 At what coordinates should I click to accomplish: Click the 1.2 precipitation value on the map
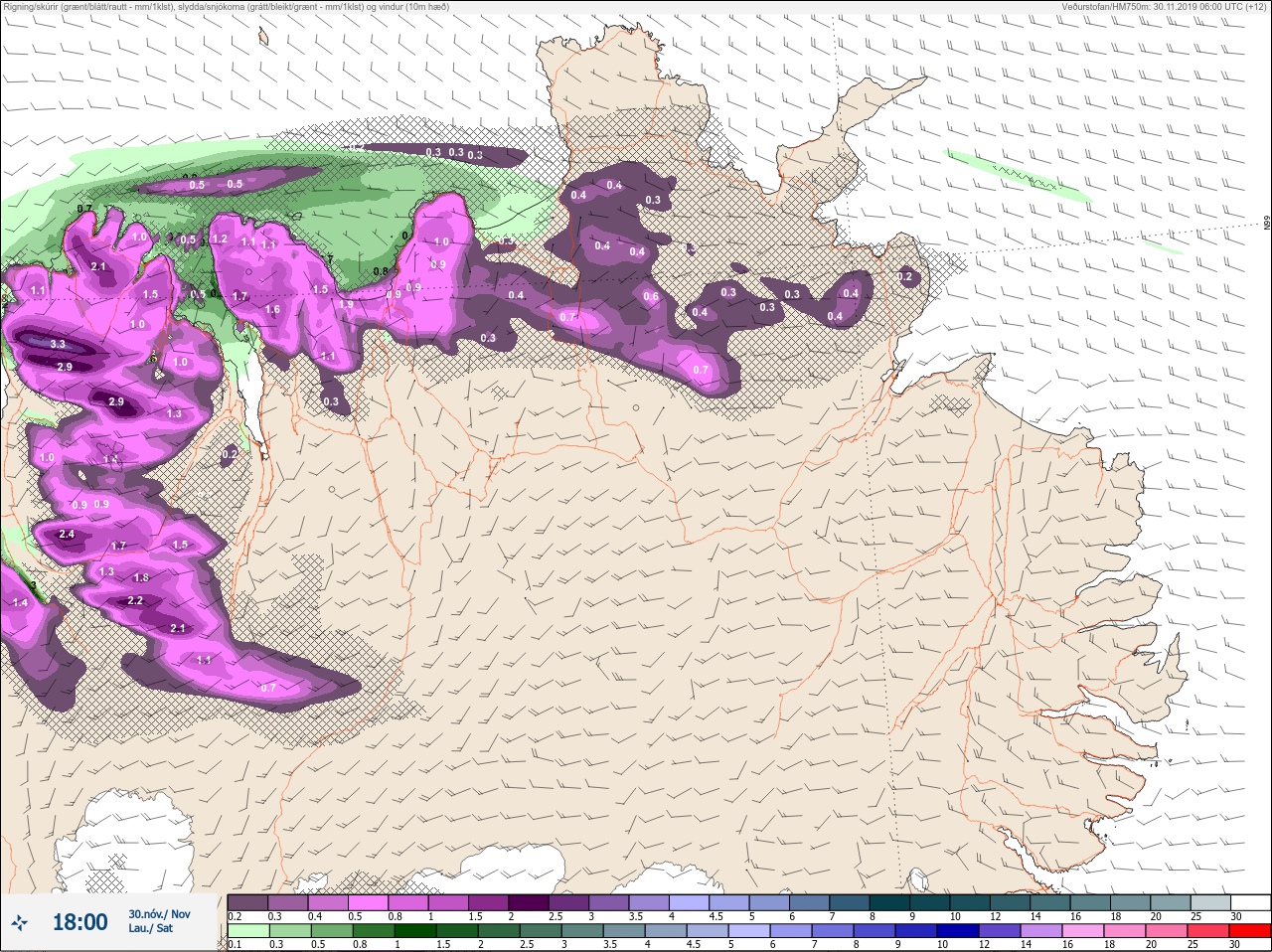tap(221, 239)
